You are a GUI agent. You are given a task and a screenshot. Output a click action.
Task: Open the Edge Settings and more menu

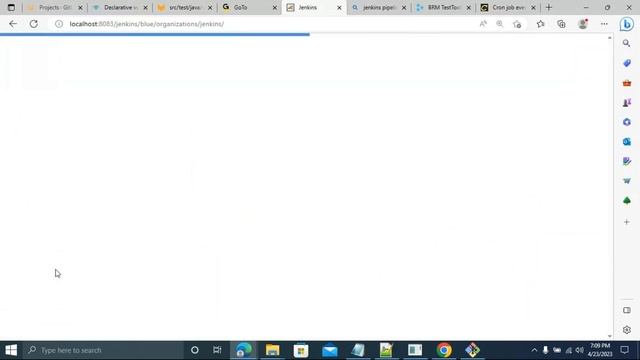click(x=604, y=24)
